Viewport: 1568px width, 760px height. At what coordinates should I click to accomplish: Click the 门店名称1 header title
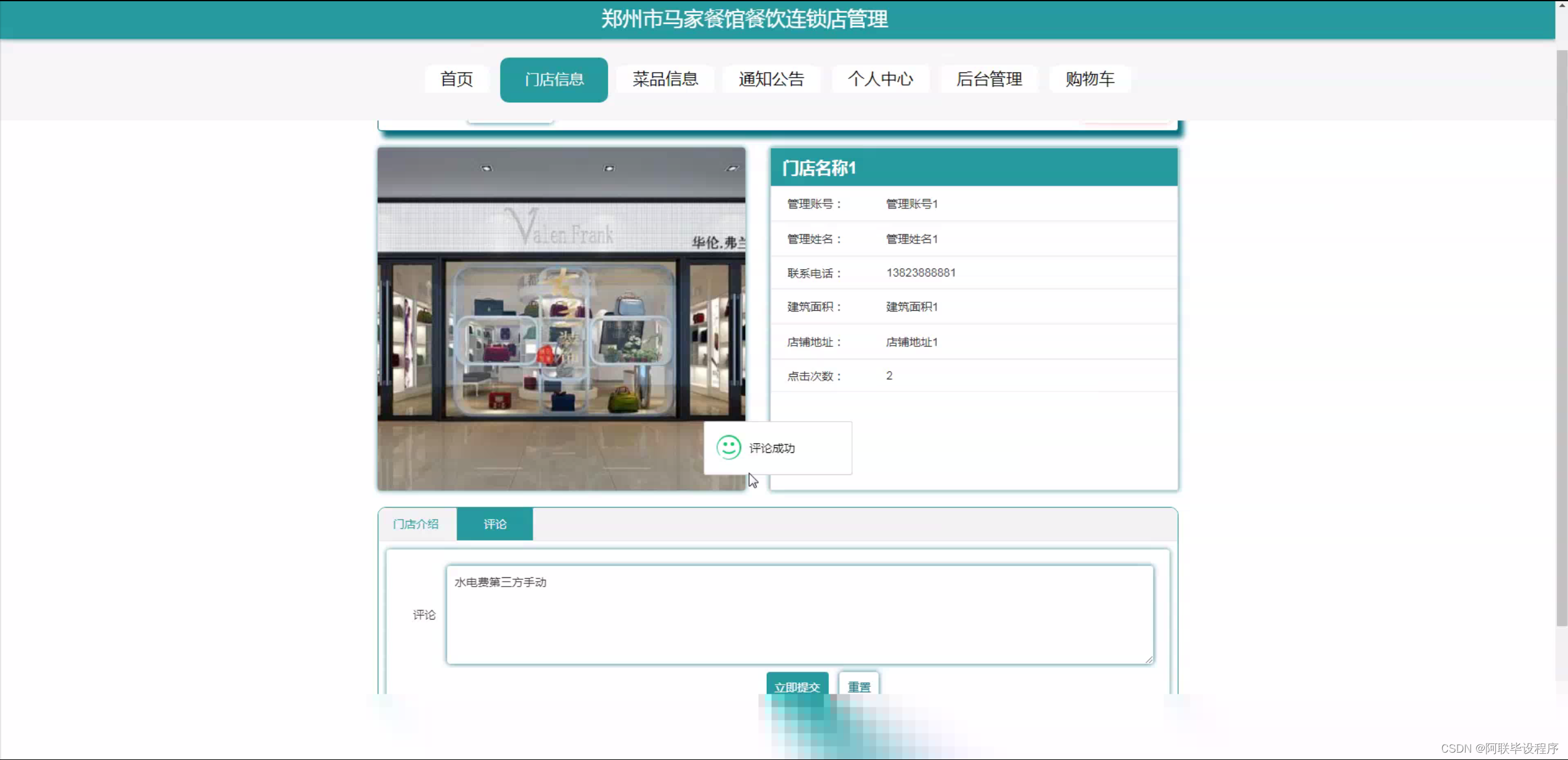click(818, 168)
